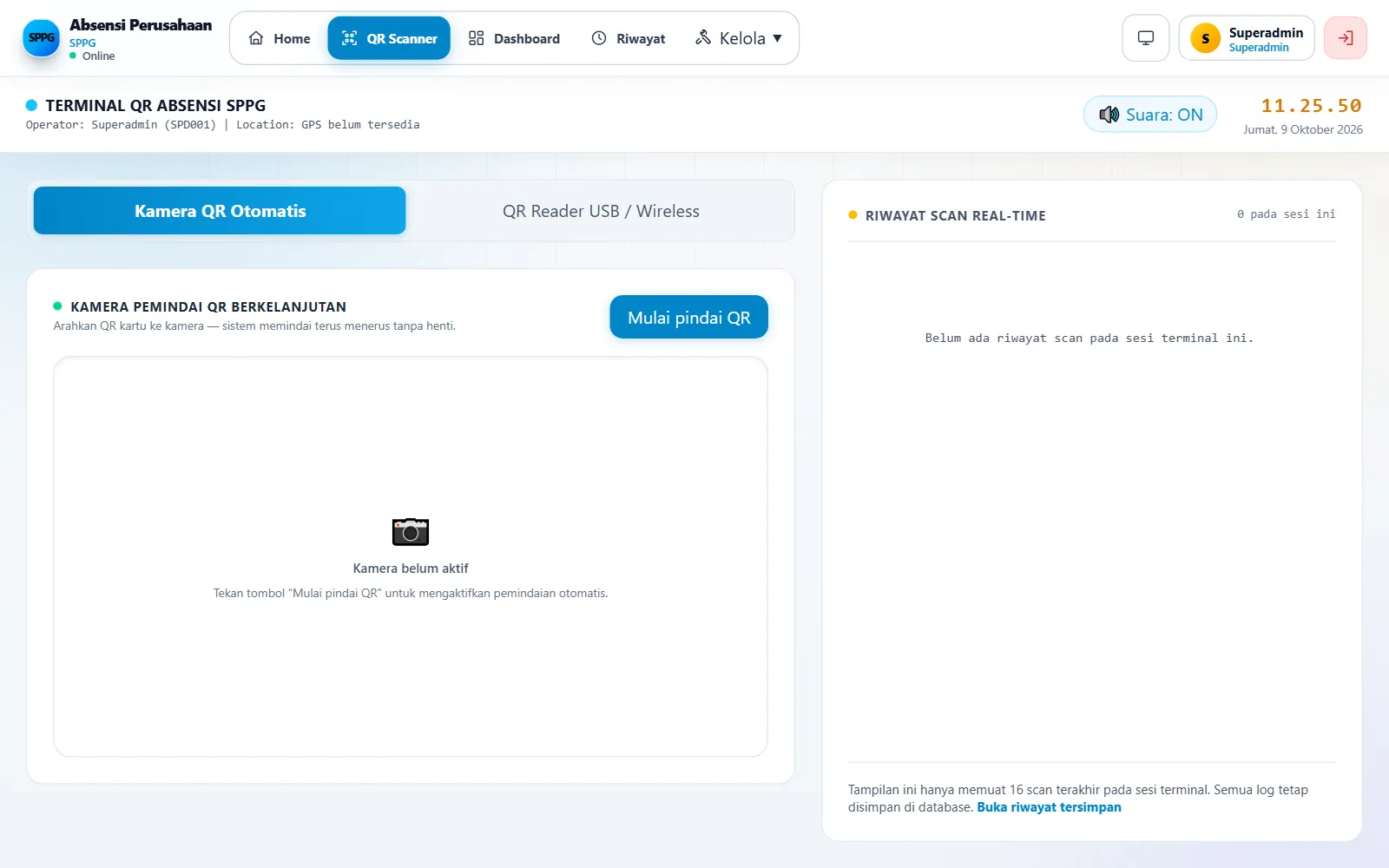Click the Absensi Perusahaan app title
Viewport: 1389px width, 868px height.
(141, 25)
